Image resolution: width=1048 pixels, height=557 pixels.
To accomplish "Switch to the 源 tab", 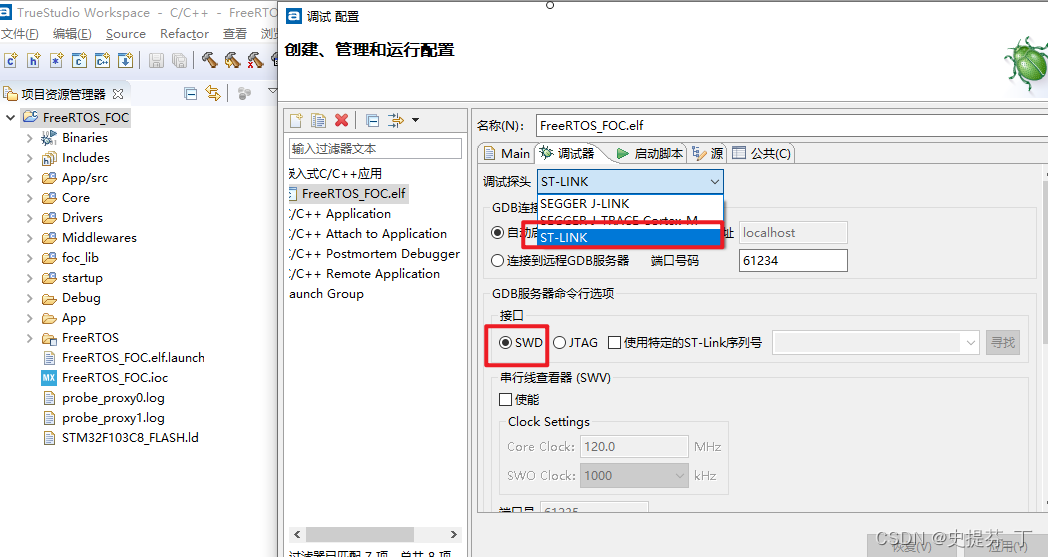I will (708, 154).
